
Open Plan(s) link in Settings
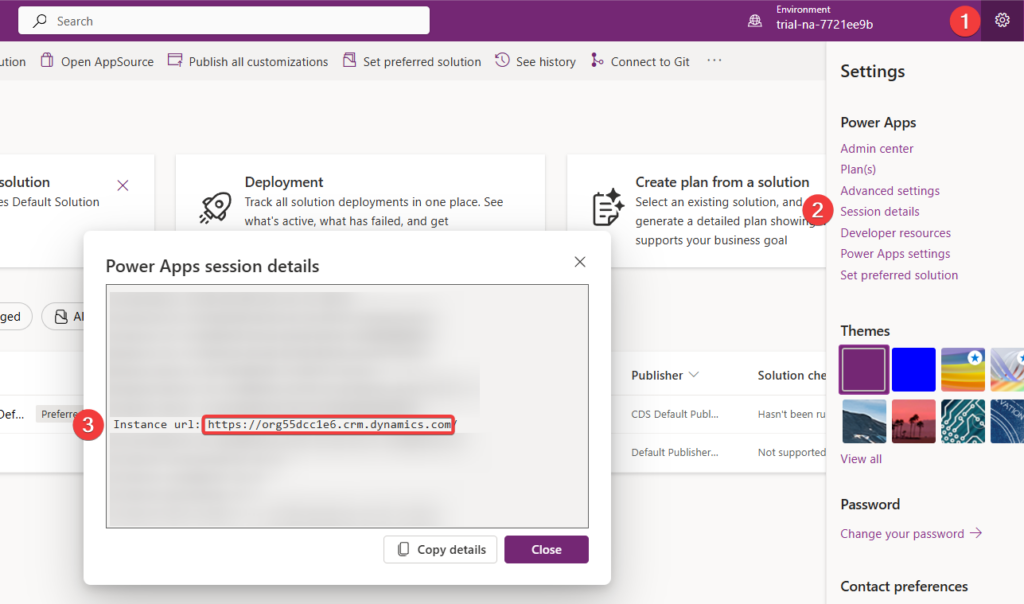[x=857, y=170]
